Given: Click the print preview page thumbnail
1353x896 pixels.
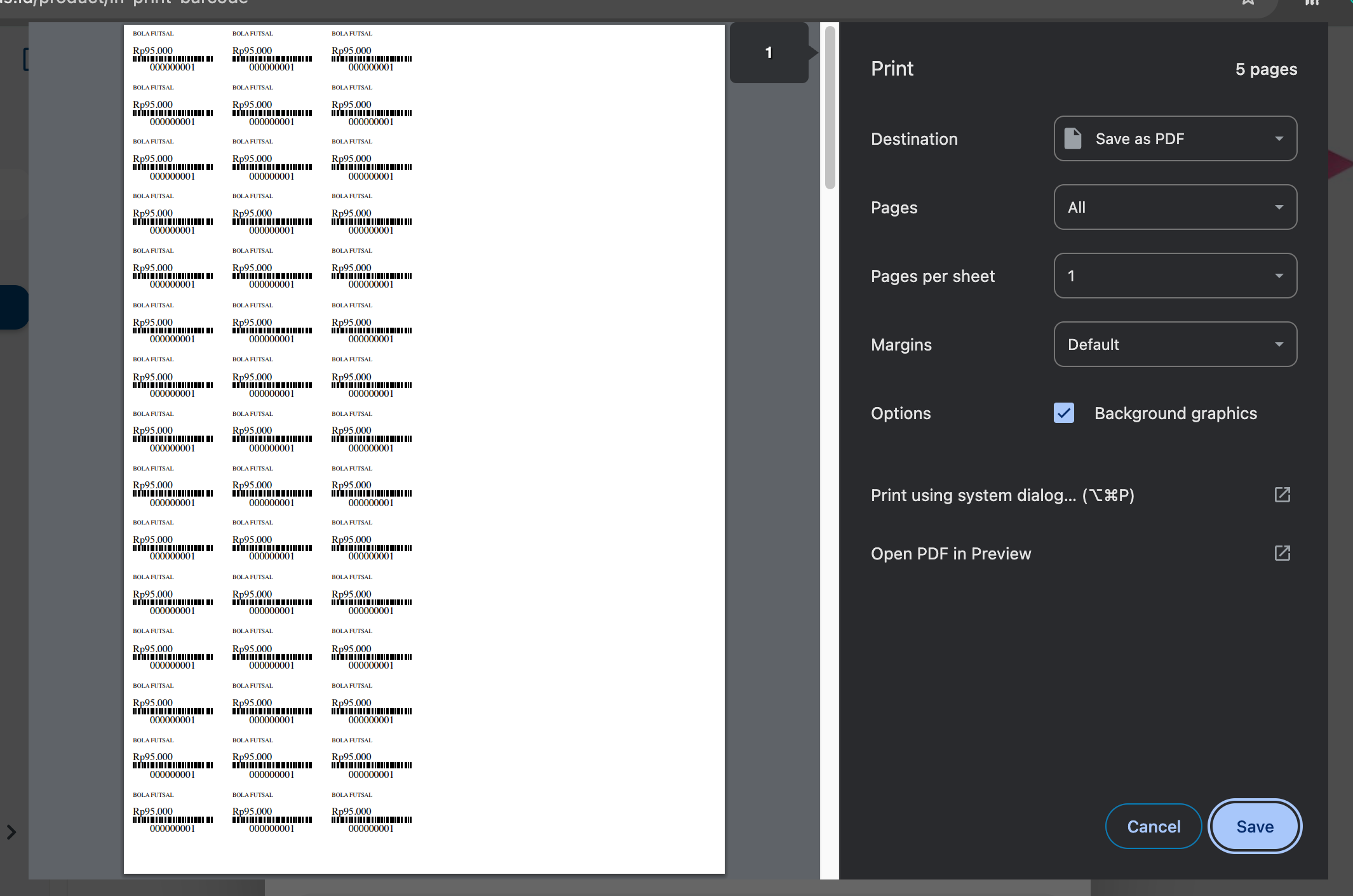Looking at the screenshot, I should click(424, 449).
